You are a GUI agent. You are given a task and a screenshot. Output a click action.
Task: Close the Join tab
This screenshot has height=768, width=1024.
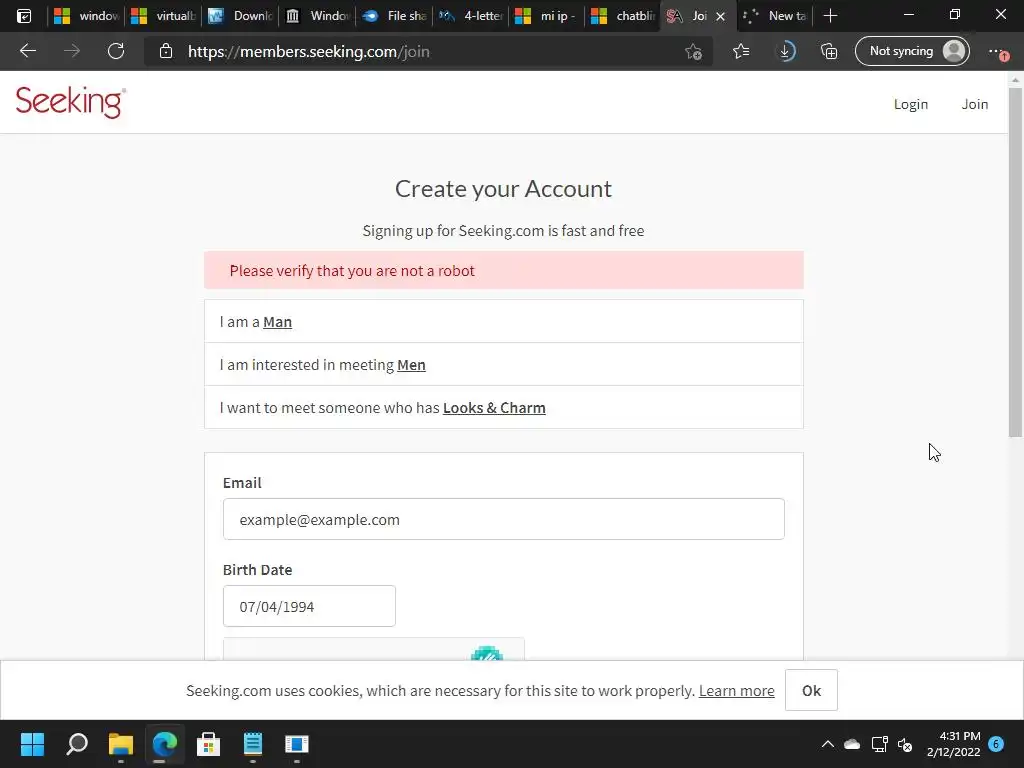(720, 16)
